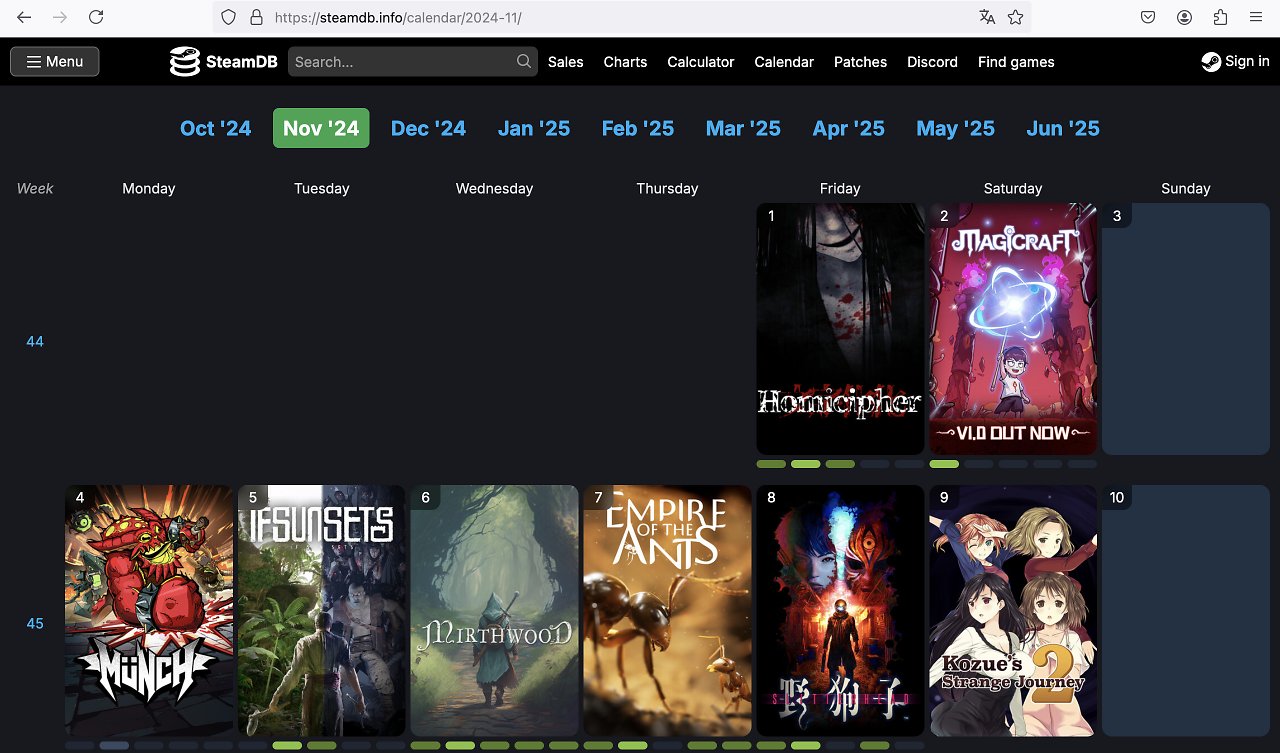Click the search magnifier icon
The image size is (1280, 753).
(x=524, y=62)
